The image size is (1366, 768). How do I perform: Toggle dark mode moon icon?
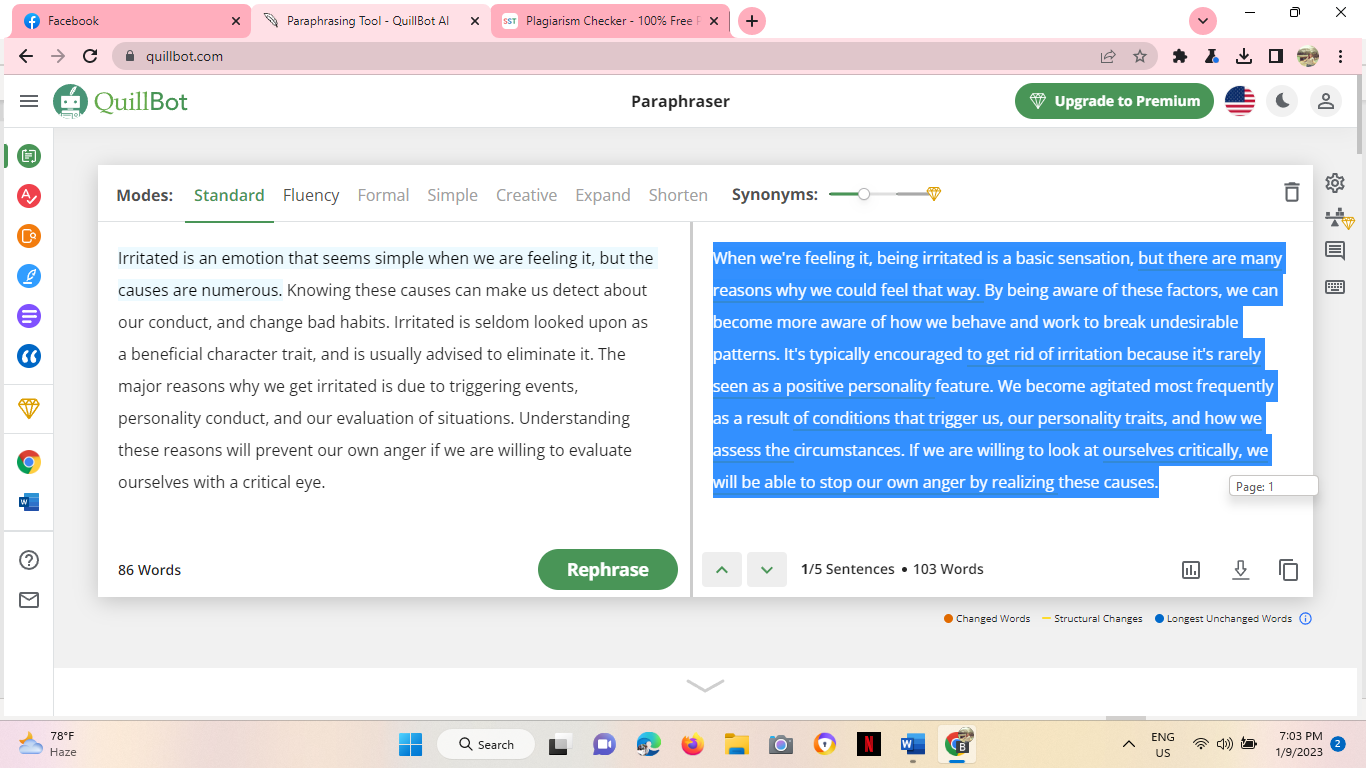pos(1282,101)
